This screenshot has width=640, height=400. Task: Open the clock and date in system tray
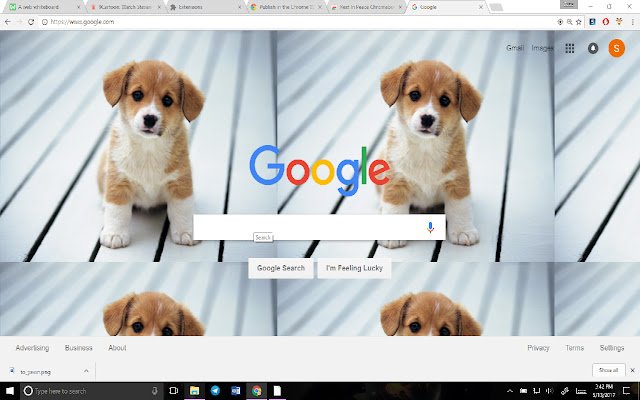[x=604, y=391]
